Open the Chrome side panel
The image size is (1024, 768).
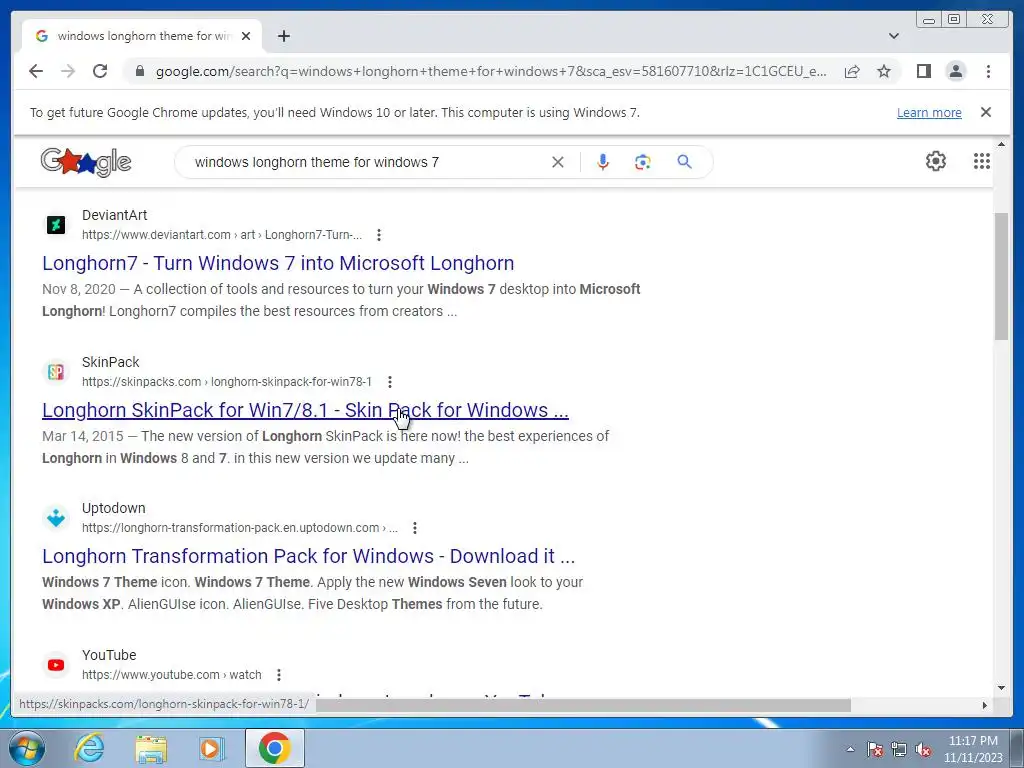[923, 71]
